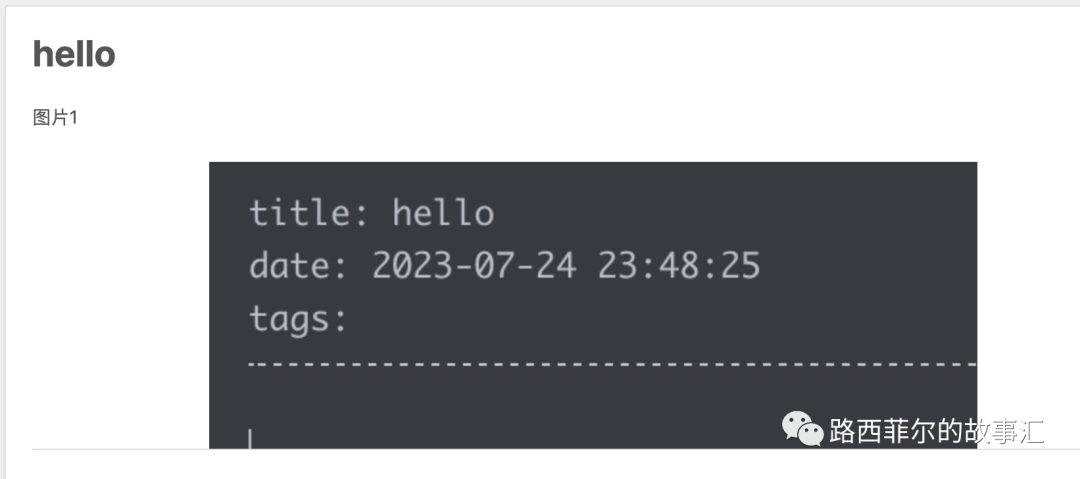
Task: Select the "图片1" caption text
Action: coord(55,118)
